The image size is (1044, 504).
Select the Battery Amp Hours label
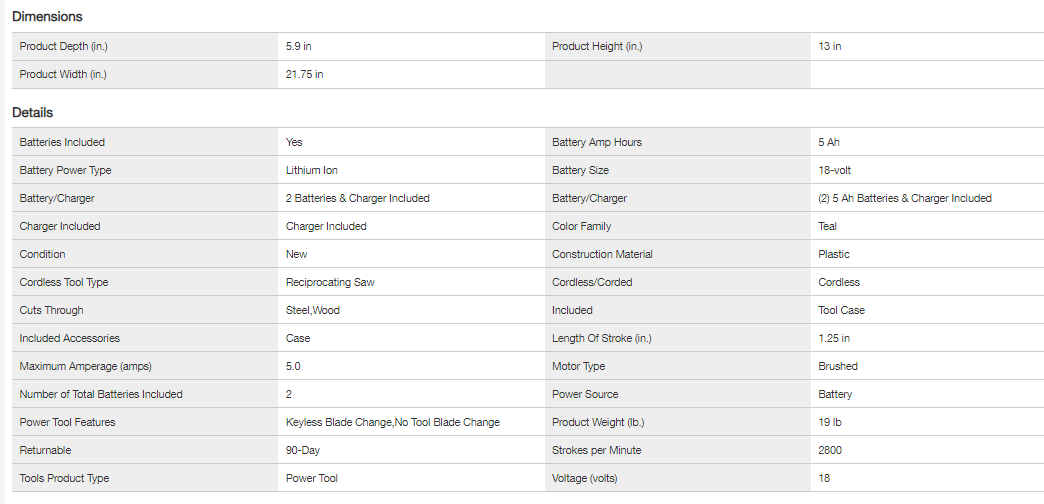[x=597, y=142]
